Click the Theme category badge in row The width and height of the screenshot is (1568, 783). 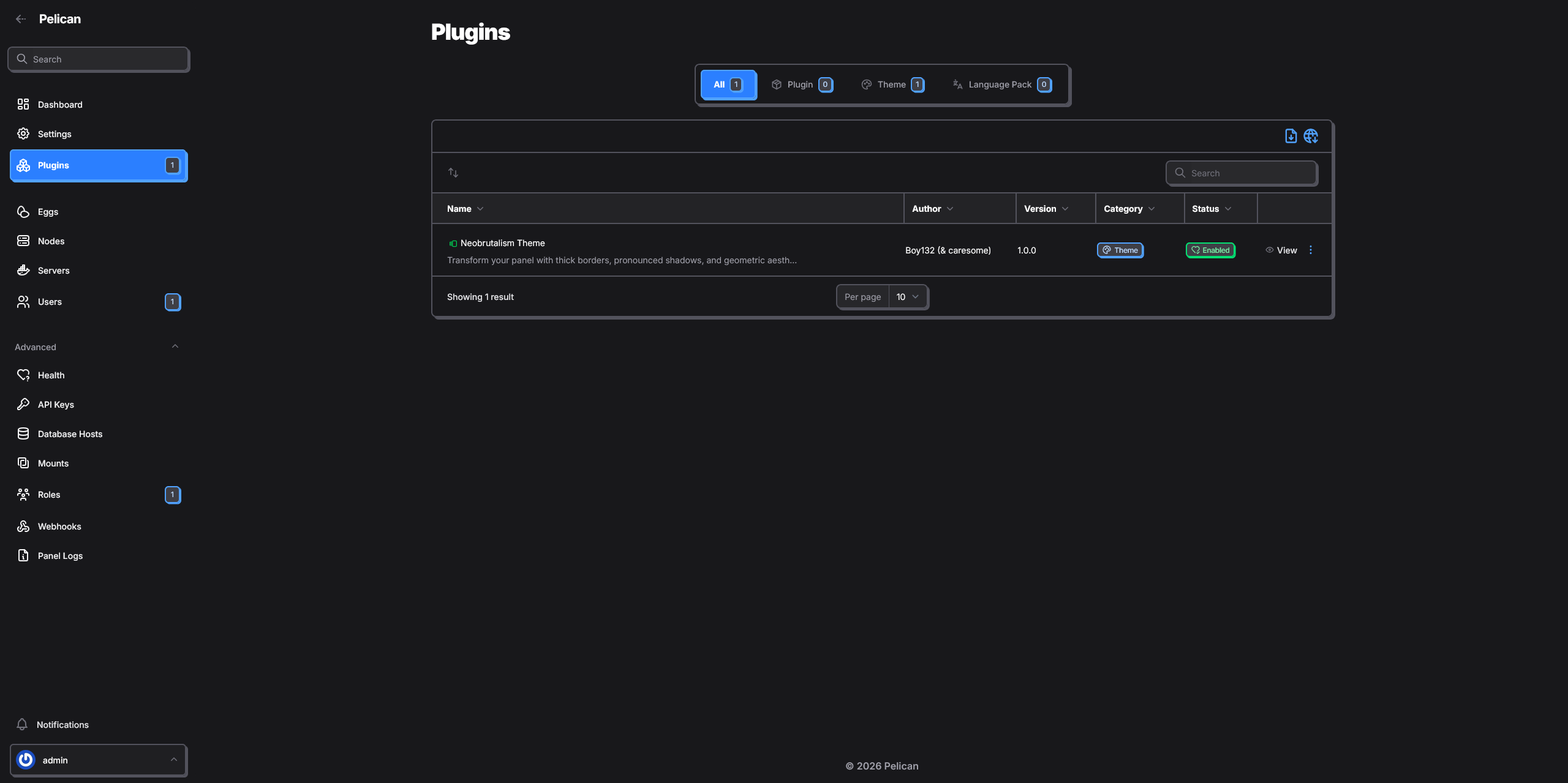[1120, 250]
